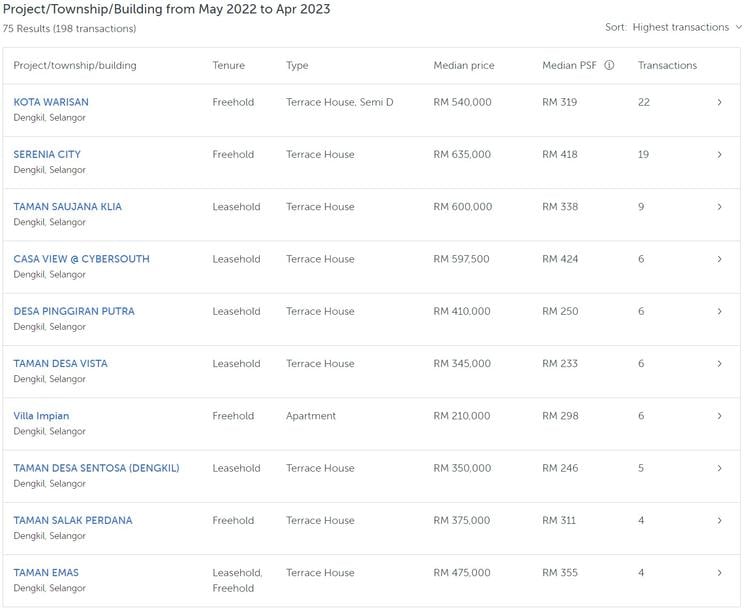Open TAMAN DESA VISTA project link
750x615 pixels.
(x=60, y=363)
